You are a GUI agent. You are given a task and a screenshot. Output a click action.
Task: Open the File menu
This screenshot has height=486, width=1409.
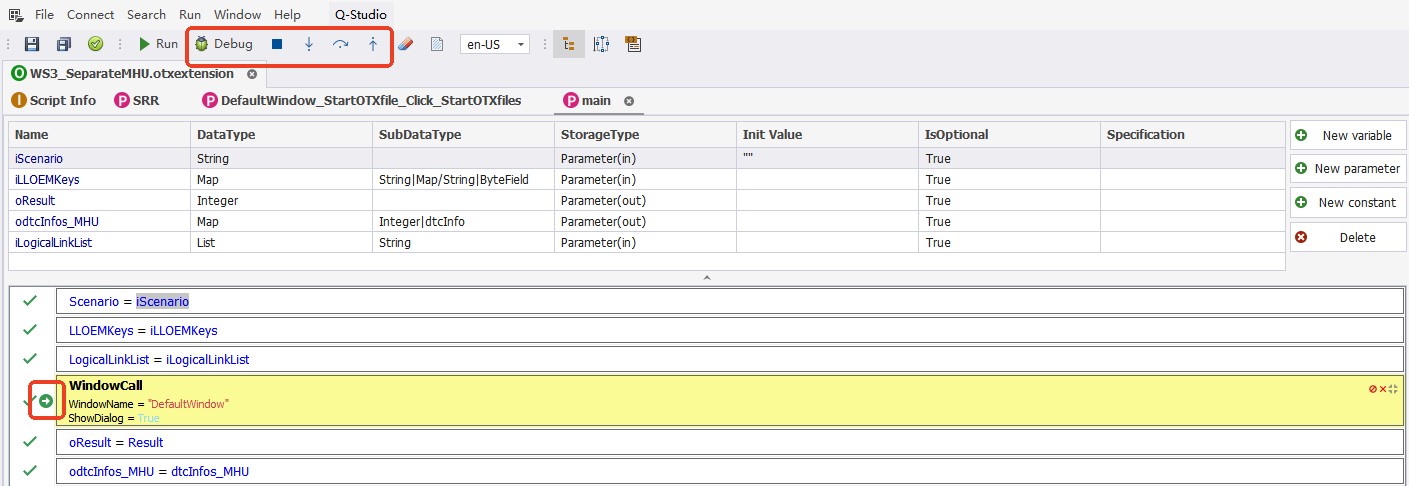coord(44,14)
